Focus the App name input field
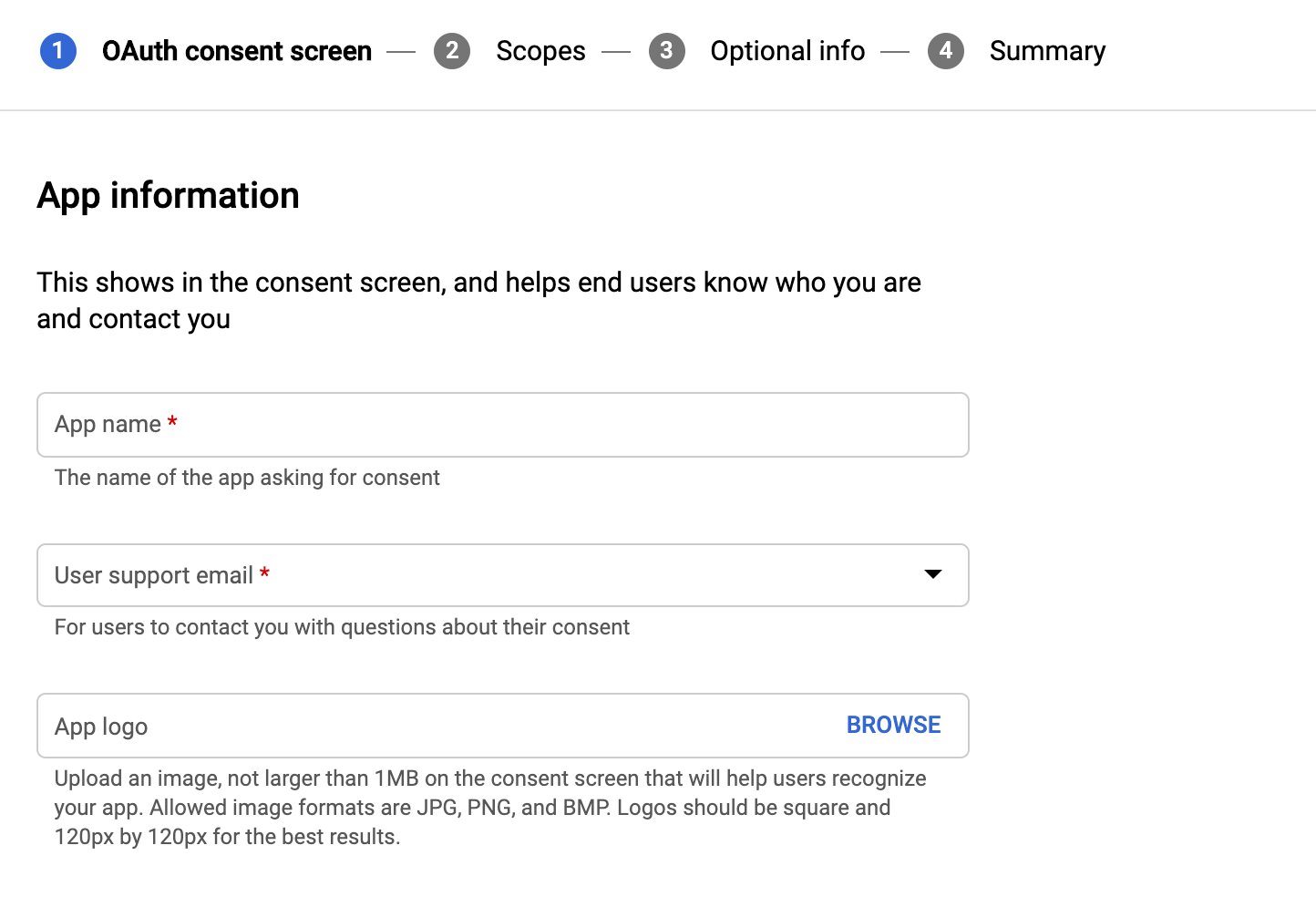This screenshot has width=1316, height=897. click(503, 425)
